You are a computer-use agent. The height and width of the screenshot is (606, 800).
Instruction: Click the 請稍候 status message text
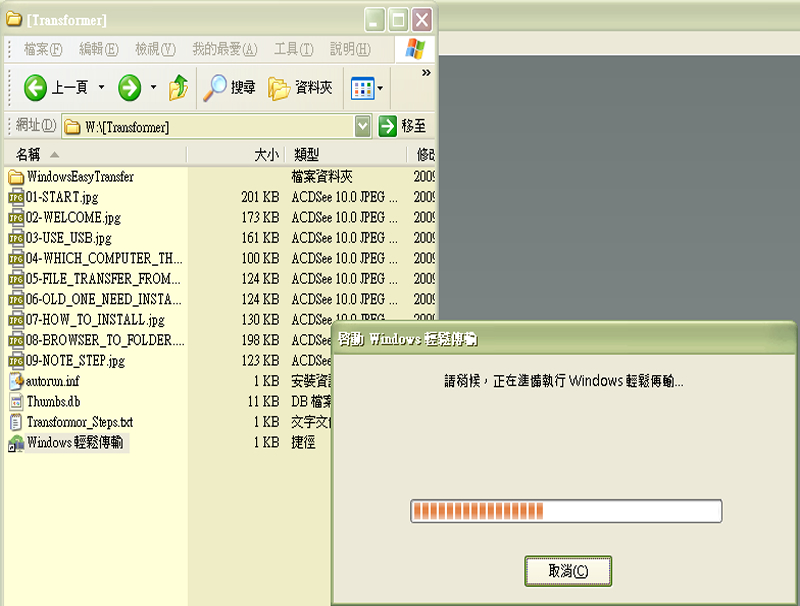tap(564, 381)
